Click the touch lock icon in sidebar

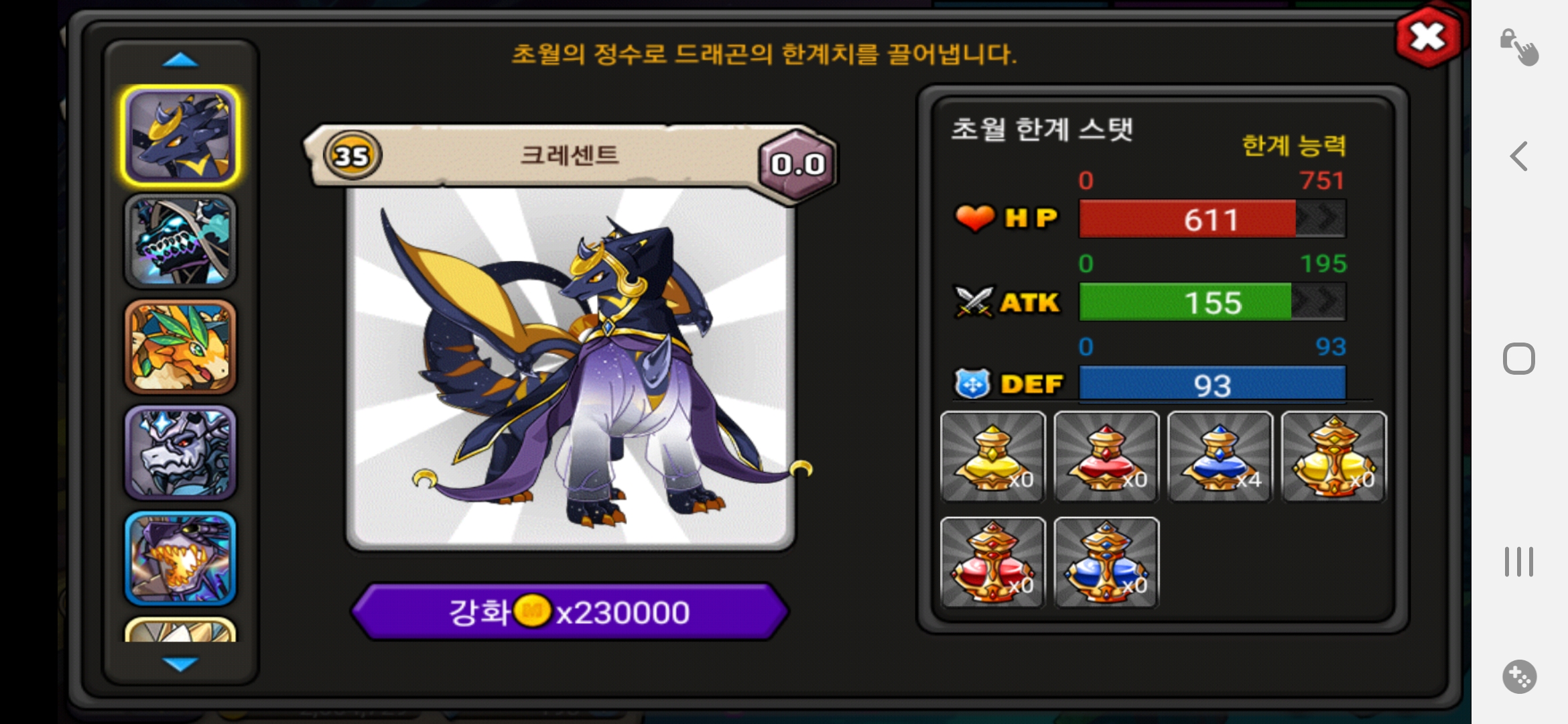click(x=1518, y=47)
